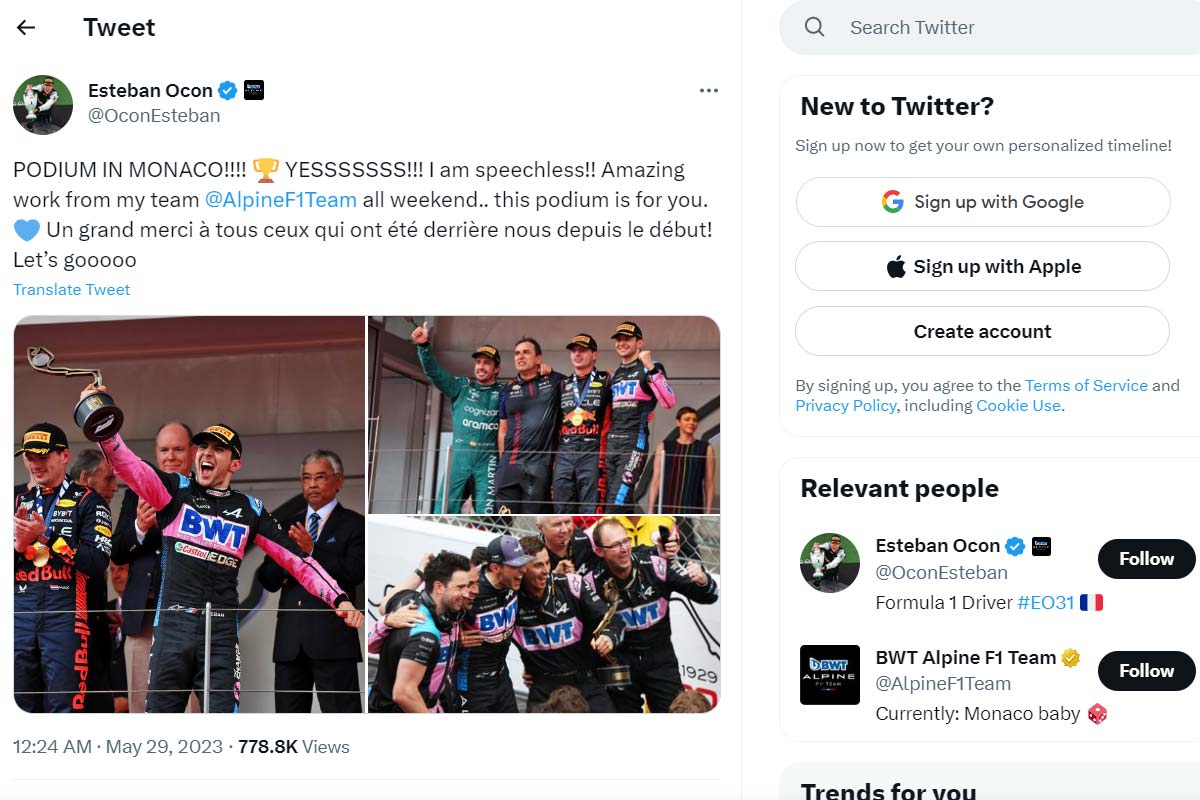Follow Esteban Ocon in Relevant people
The image size is (1200, 800).
pos(1146,559)
